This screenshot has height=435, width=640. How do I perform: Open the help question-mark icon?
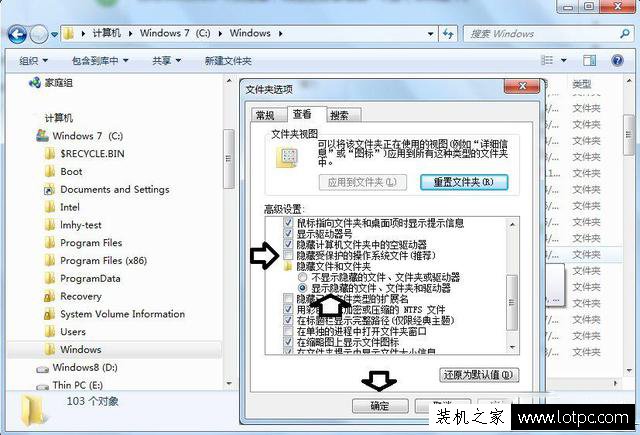point(617,60)
